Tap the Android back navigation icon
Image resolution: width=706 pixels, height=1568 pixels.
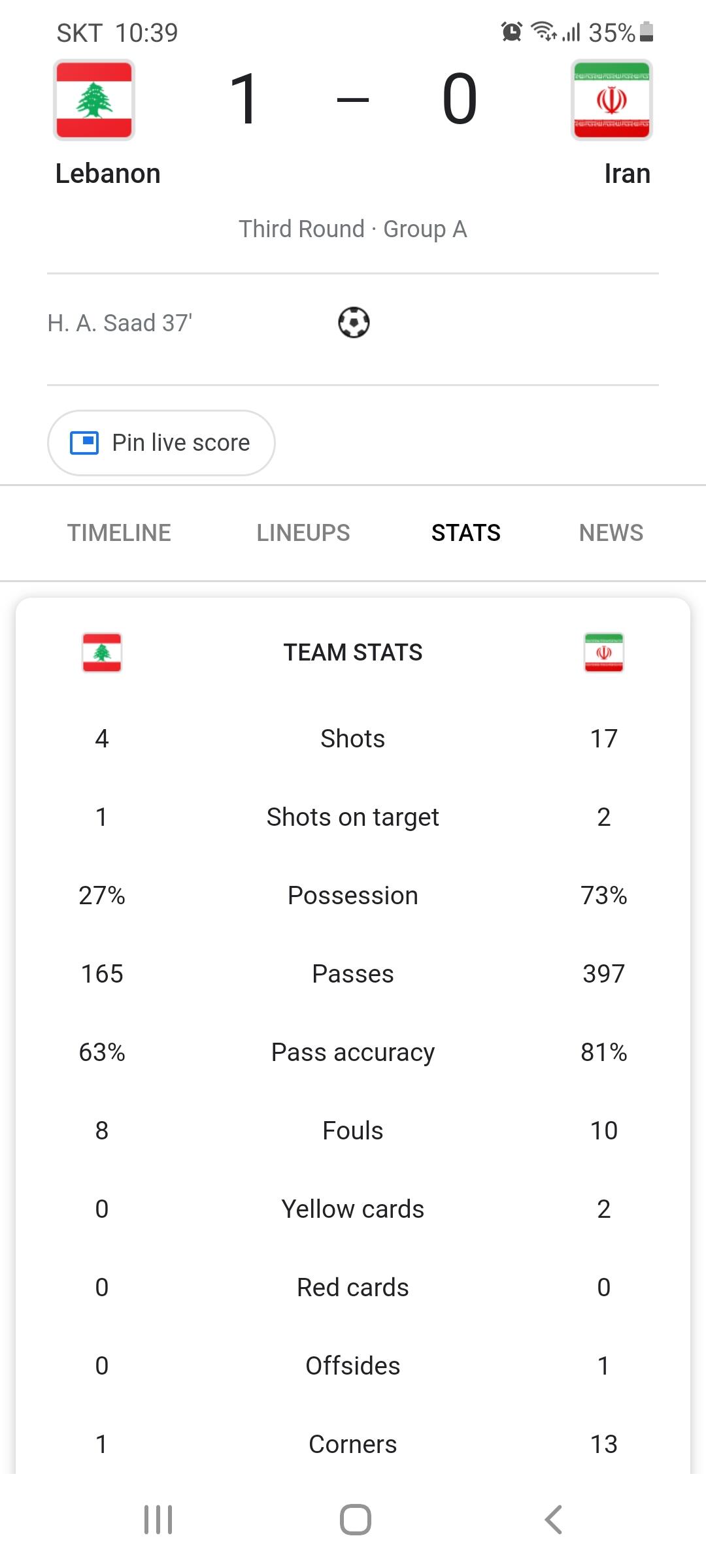[553, 1520]
